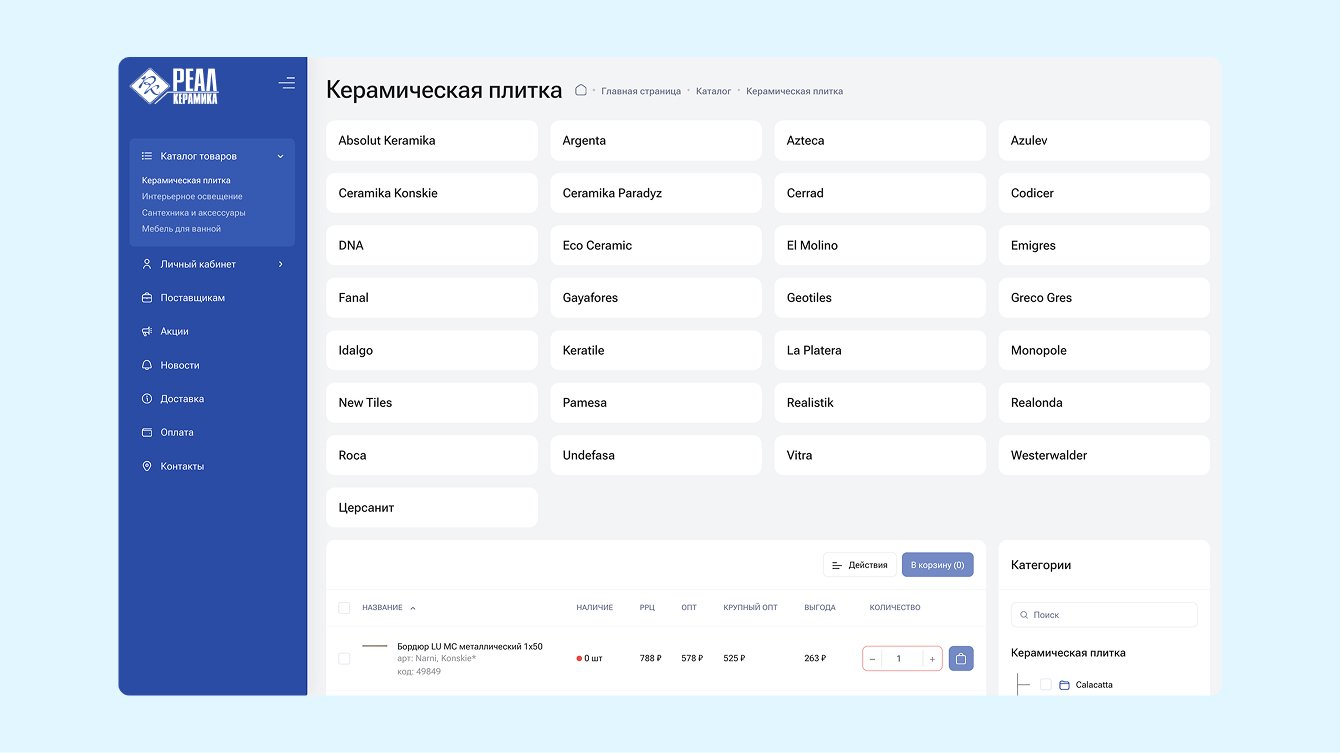Screen dimensions: 1340x753
Task: Open the Cerrad brand card
Action: click(880, 193)
